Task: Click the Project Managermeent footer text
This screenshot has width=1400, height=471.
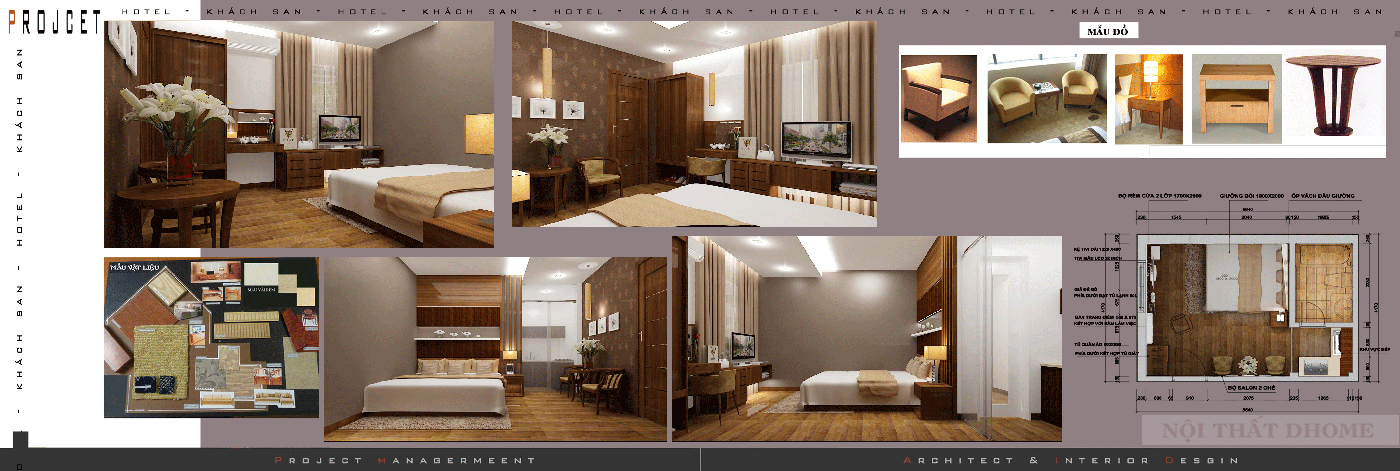Action: [405, 460]
